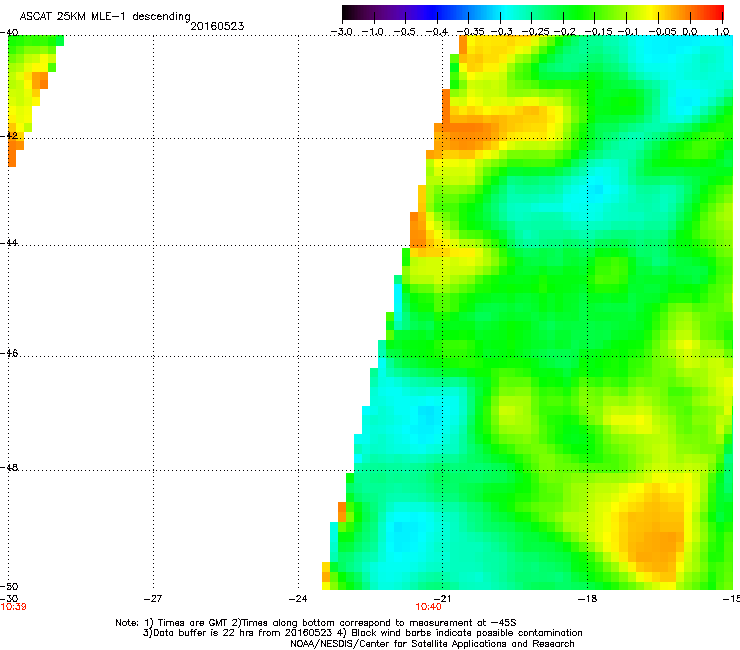
Task: Click the longitude label -27
Action: coord(153,599)
